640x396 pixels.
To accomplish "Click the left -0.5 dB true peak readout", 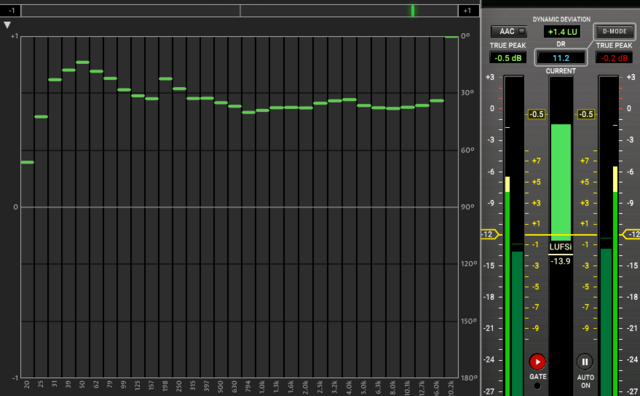I will coord(508,58).
